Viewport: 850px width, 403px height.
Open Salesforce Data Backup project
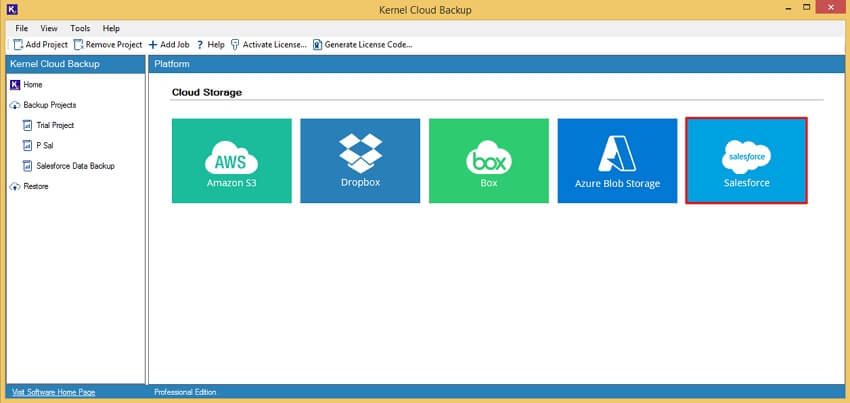coord(75,166)
